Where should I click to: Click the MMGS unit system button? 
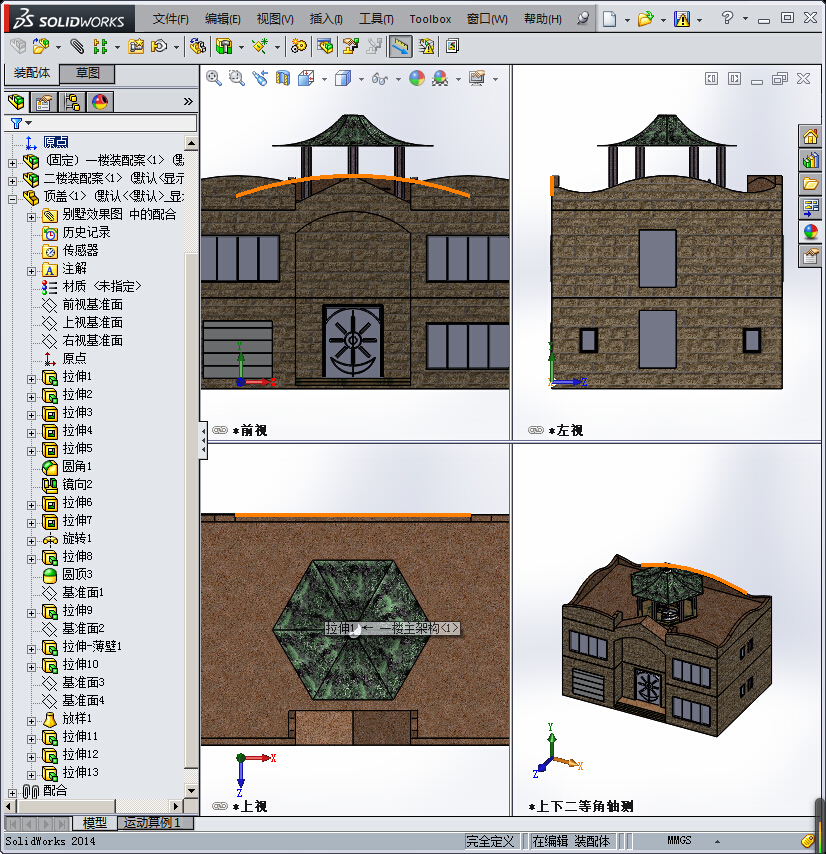679,840
